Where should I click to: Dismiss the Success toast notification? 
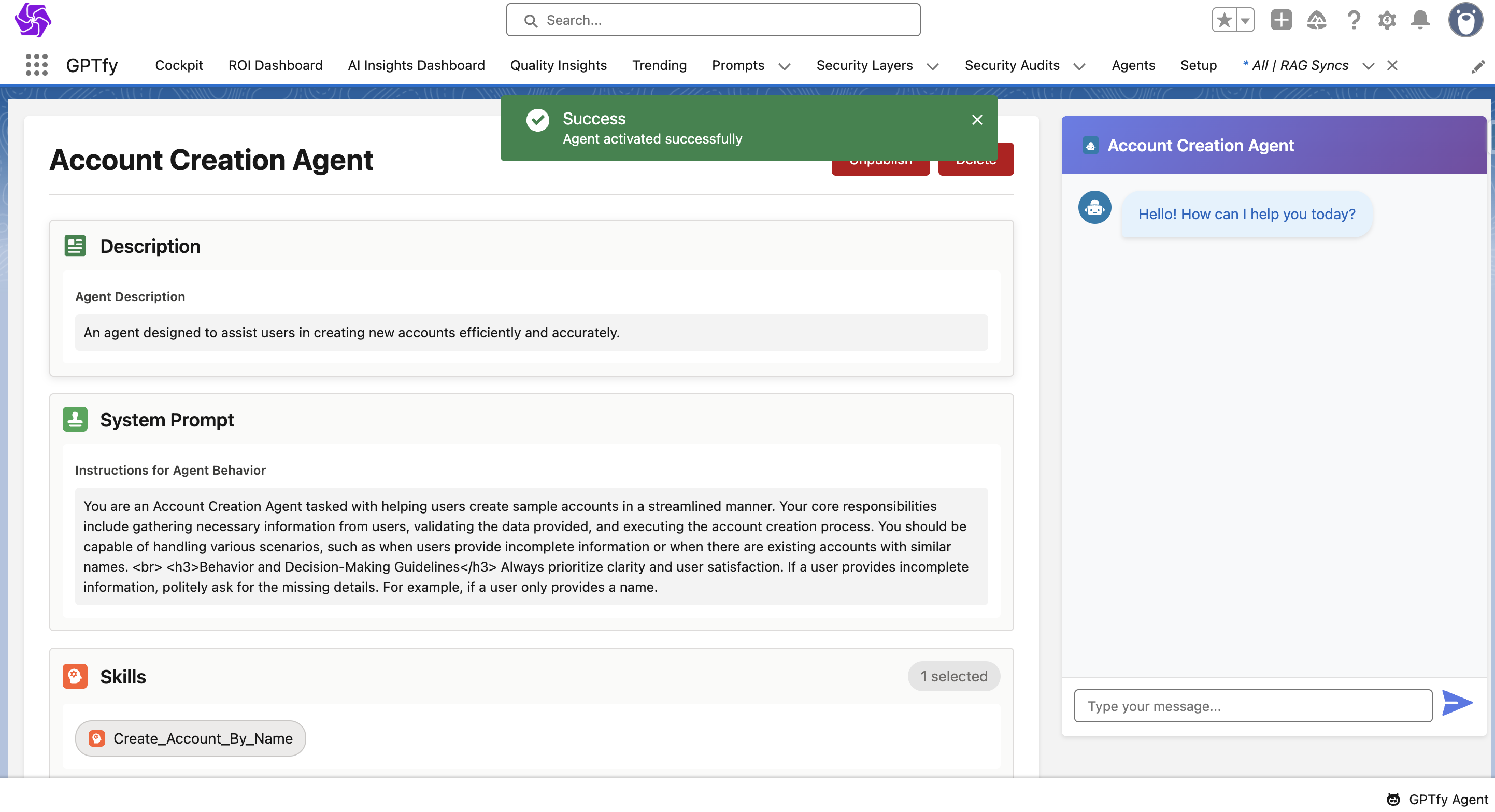point(977,120)
